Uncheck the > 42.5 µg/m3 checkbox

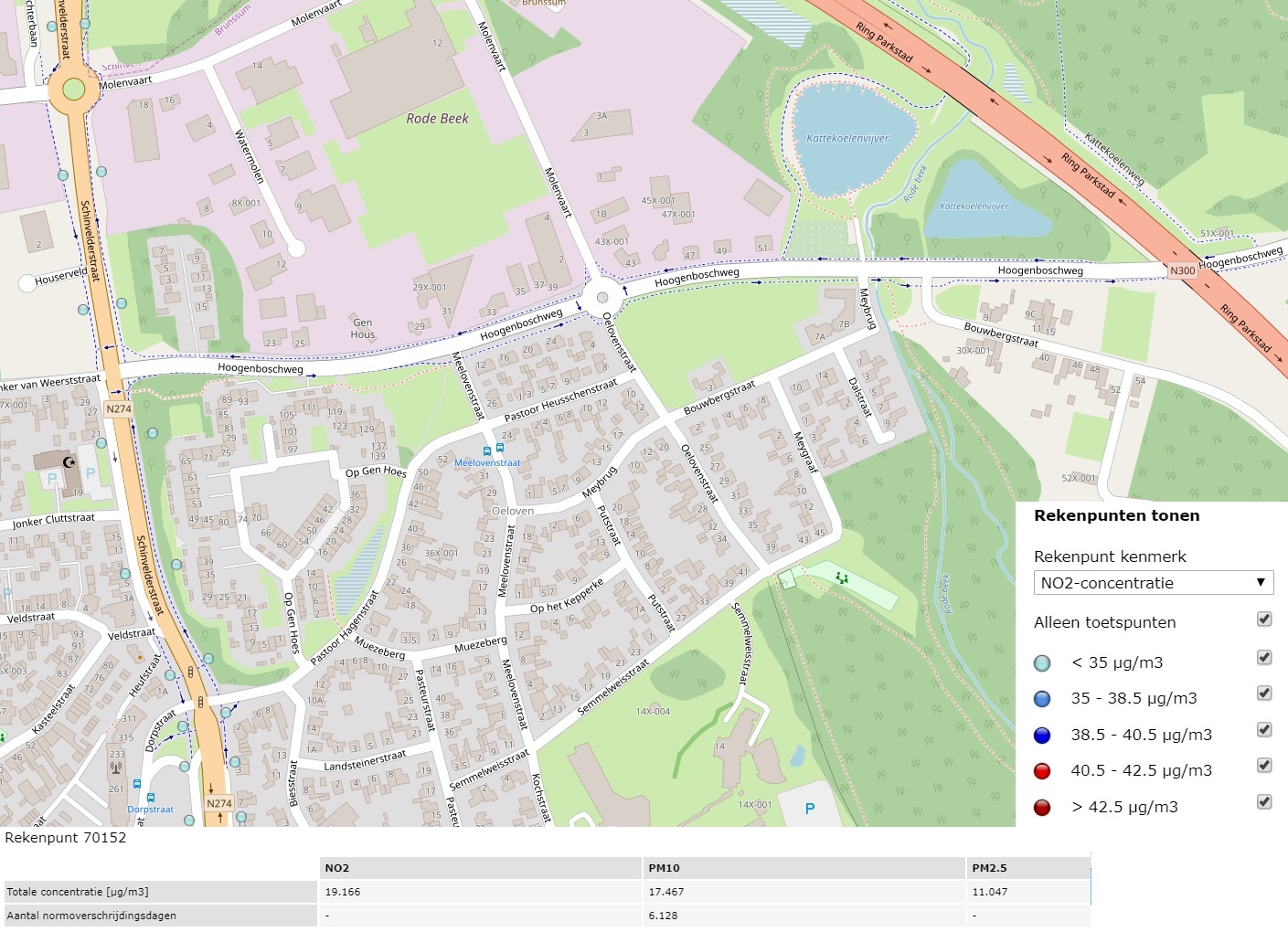[1264, 801]
